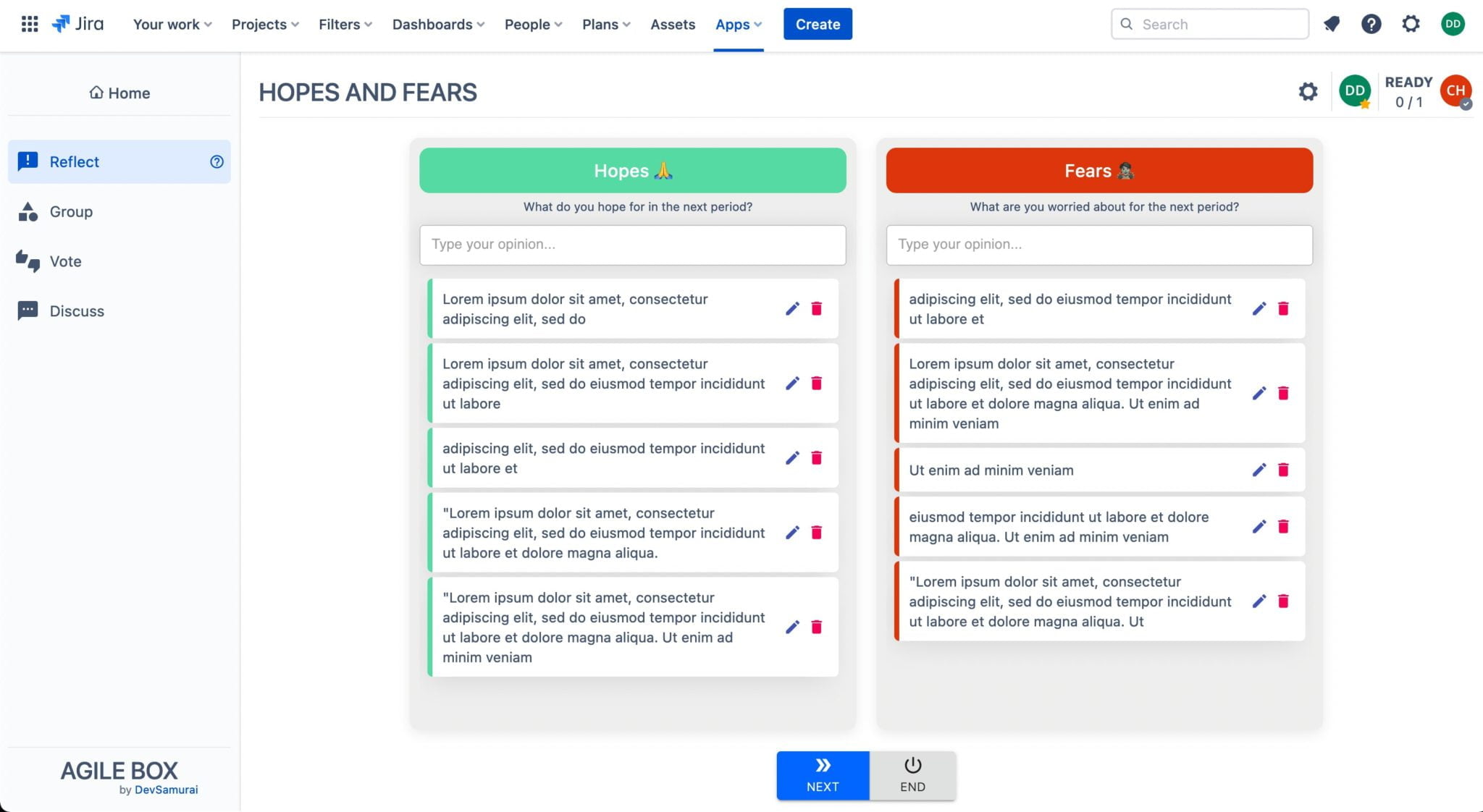The width and height of the screenshot is (1483, 812).
Task: Select the Group phase icon
Action: 71,211
